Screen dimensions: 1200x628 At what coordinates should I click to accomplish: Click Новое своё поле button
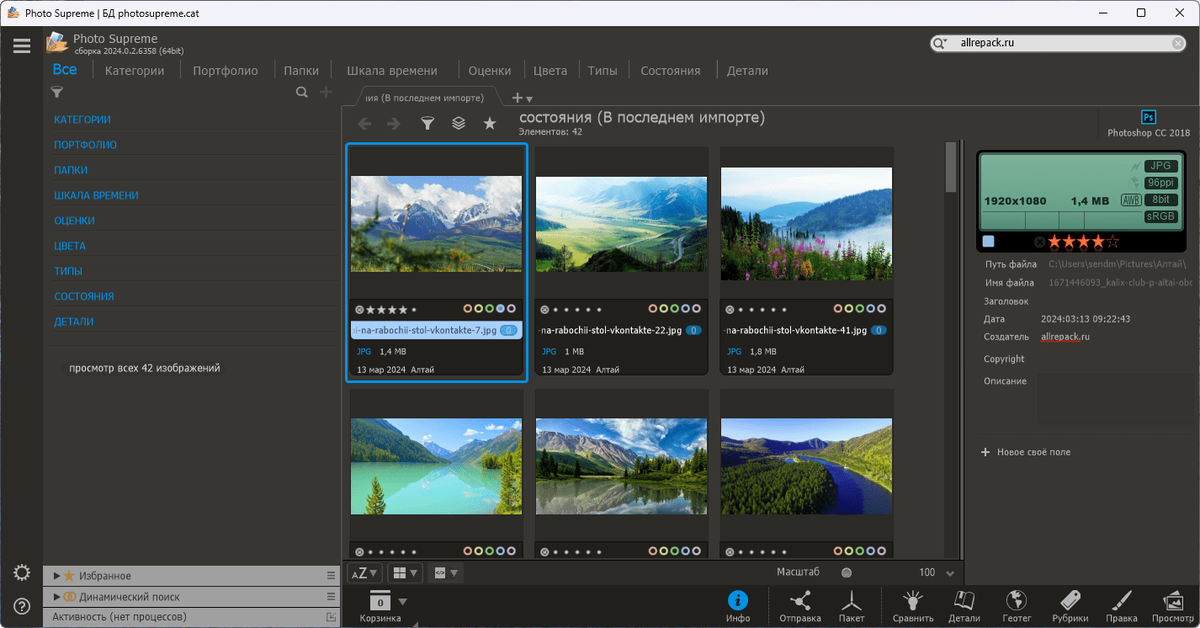[x=1026, y=452]
